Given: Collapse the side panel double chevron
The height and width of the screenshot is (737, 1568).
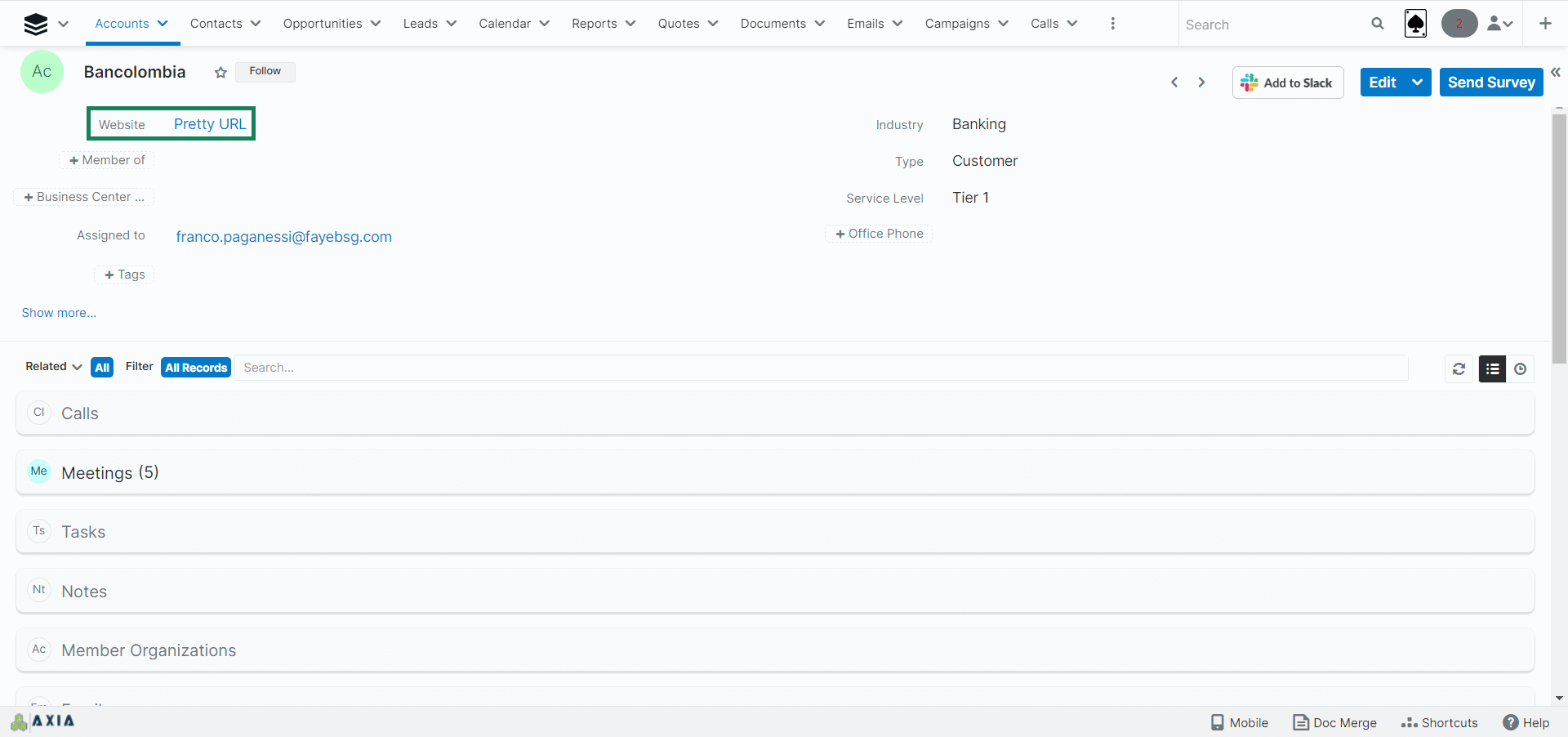Looking at the screenshot, I should (x=1556, y=73).
